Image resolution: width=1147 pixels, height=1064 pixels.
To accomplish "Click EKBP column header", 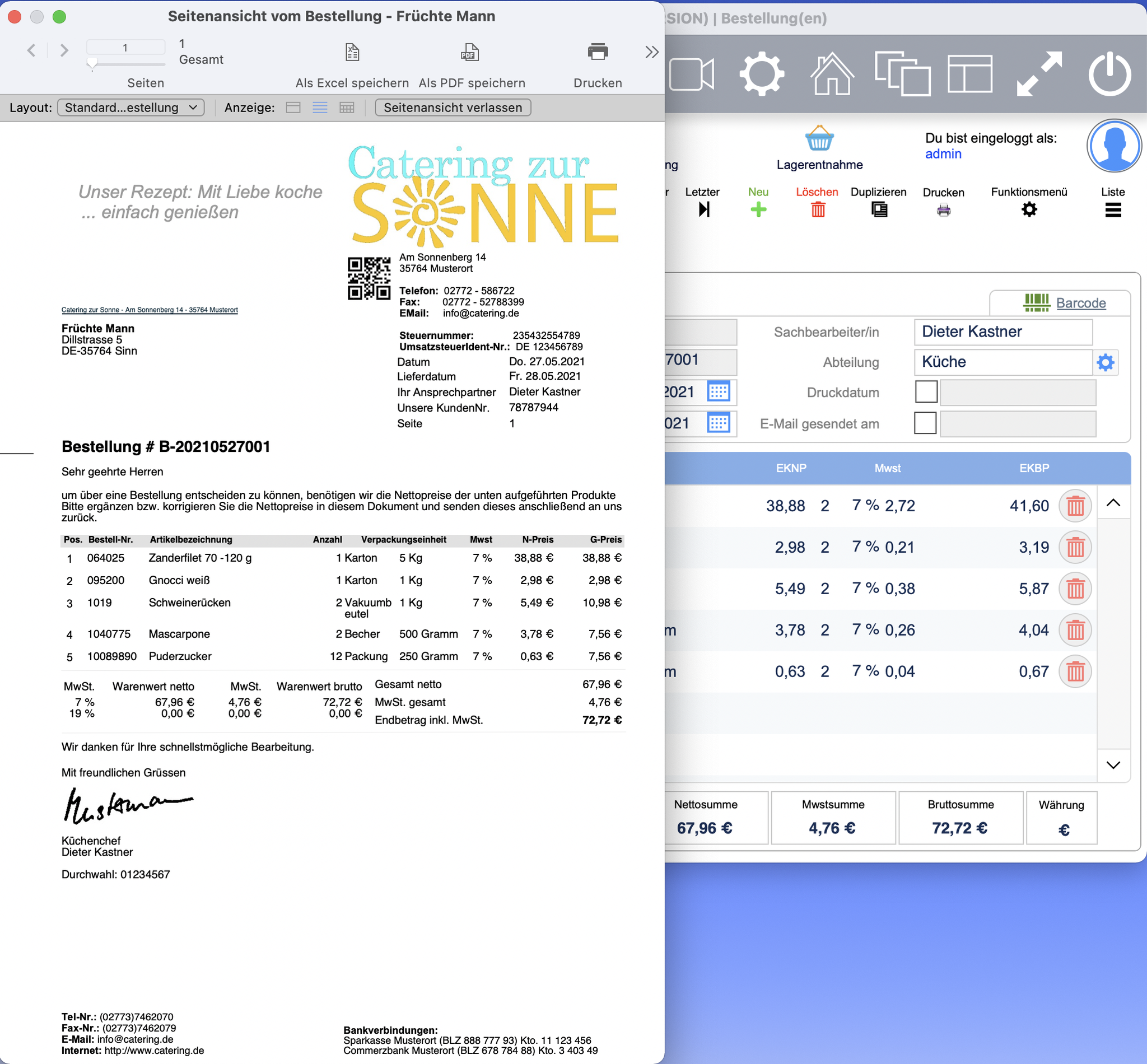I will coord(1034,469).
